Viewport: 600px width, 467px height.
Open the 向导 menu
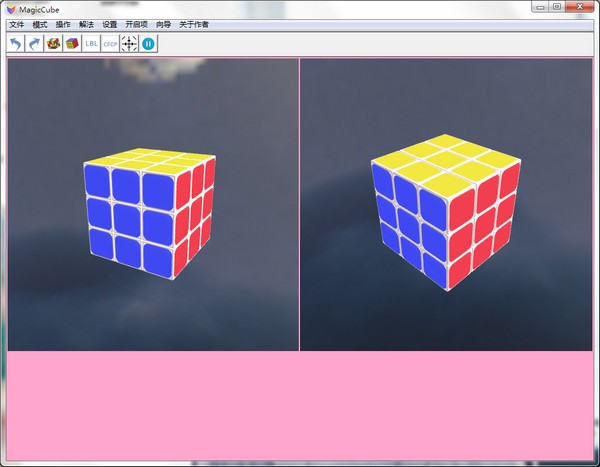tap(163, 24)
